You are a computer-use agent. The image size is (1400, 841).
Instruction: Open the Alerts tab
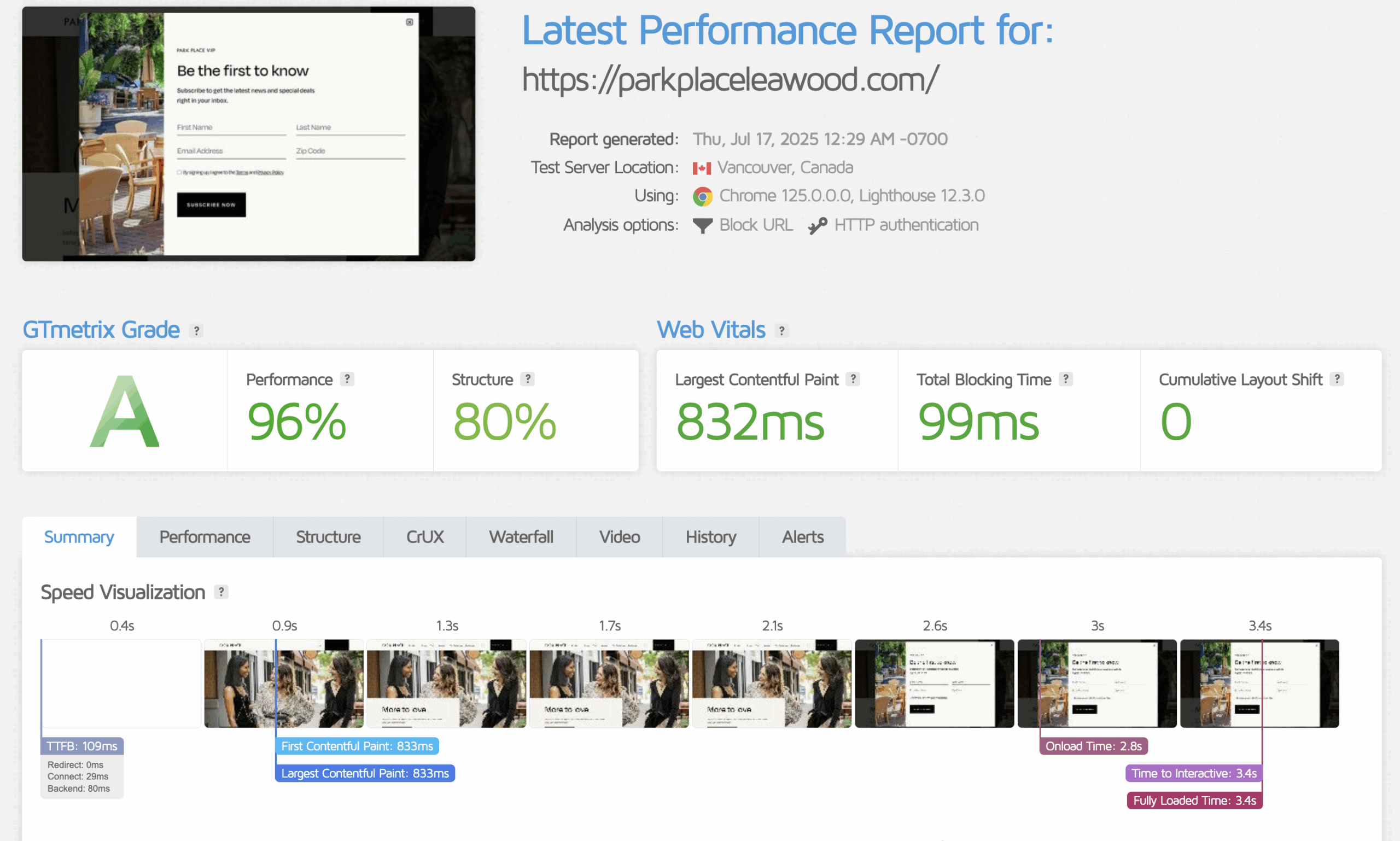803,536
